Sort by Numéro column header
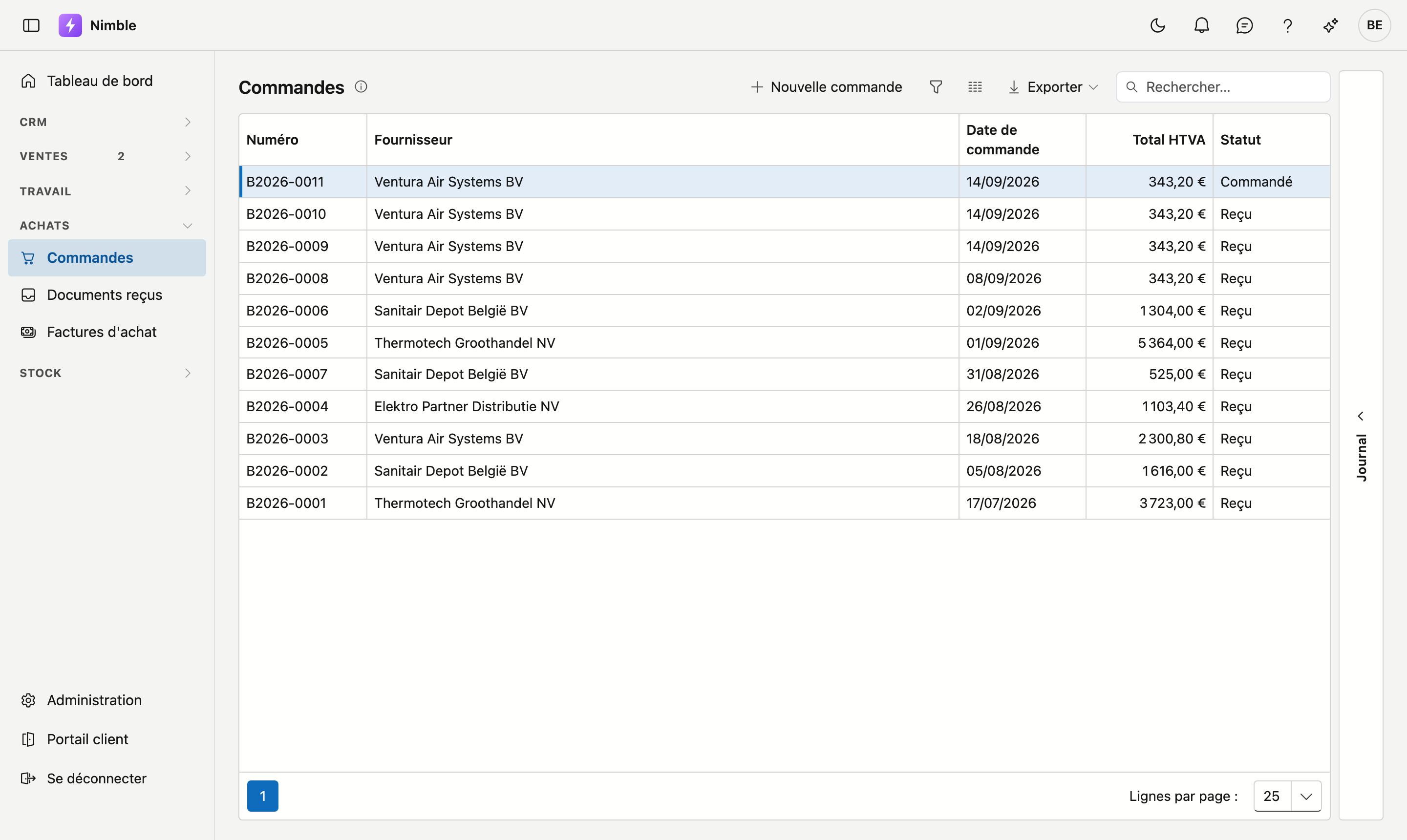Viewport: 1407px width, 840px height. [303, 140]
